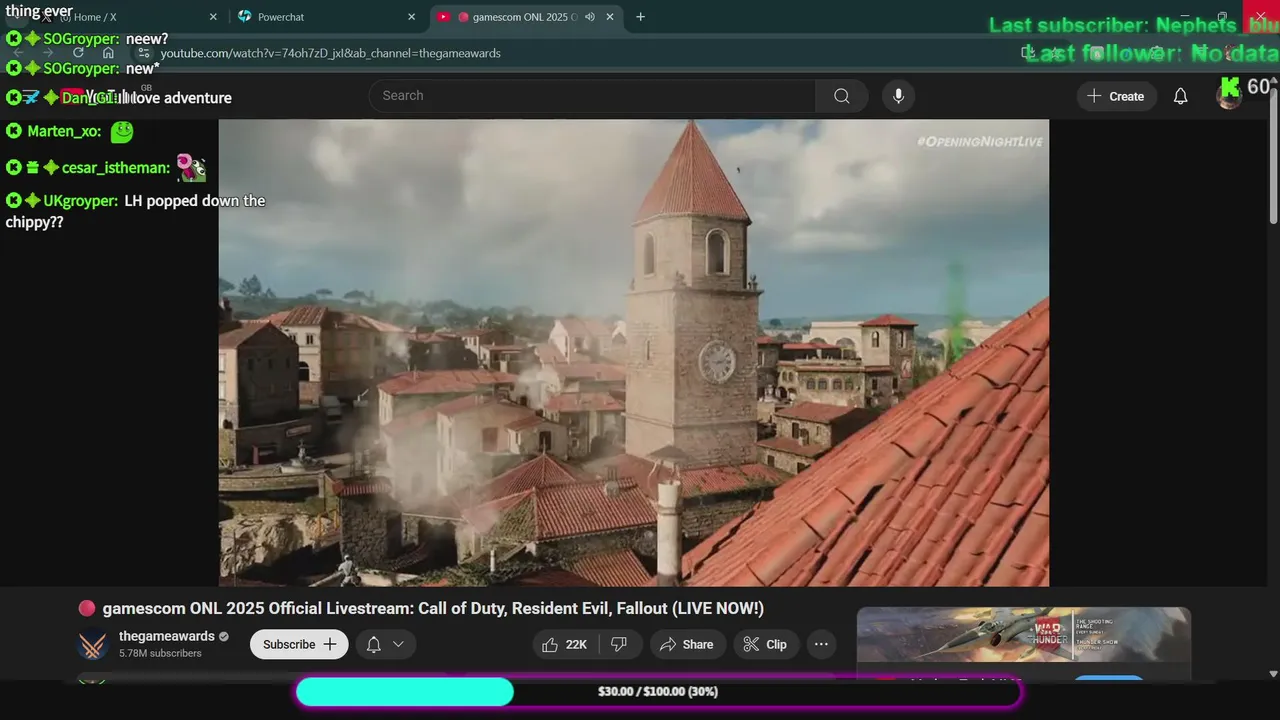1280x720 pixels.
Task: Subscribe to thegameawards channel
Action: (299, 644)
